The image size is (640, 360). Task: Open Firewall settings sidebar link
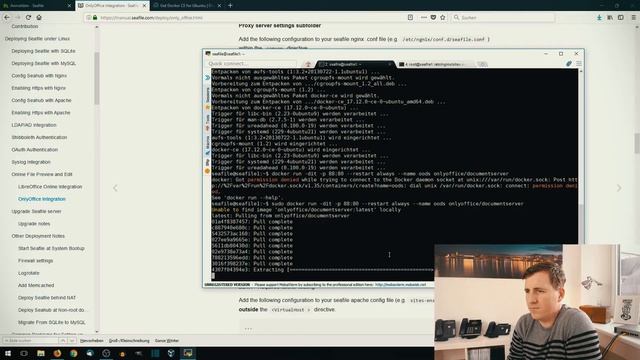pos(36,260)
